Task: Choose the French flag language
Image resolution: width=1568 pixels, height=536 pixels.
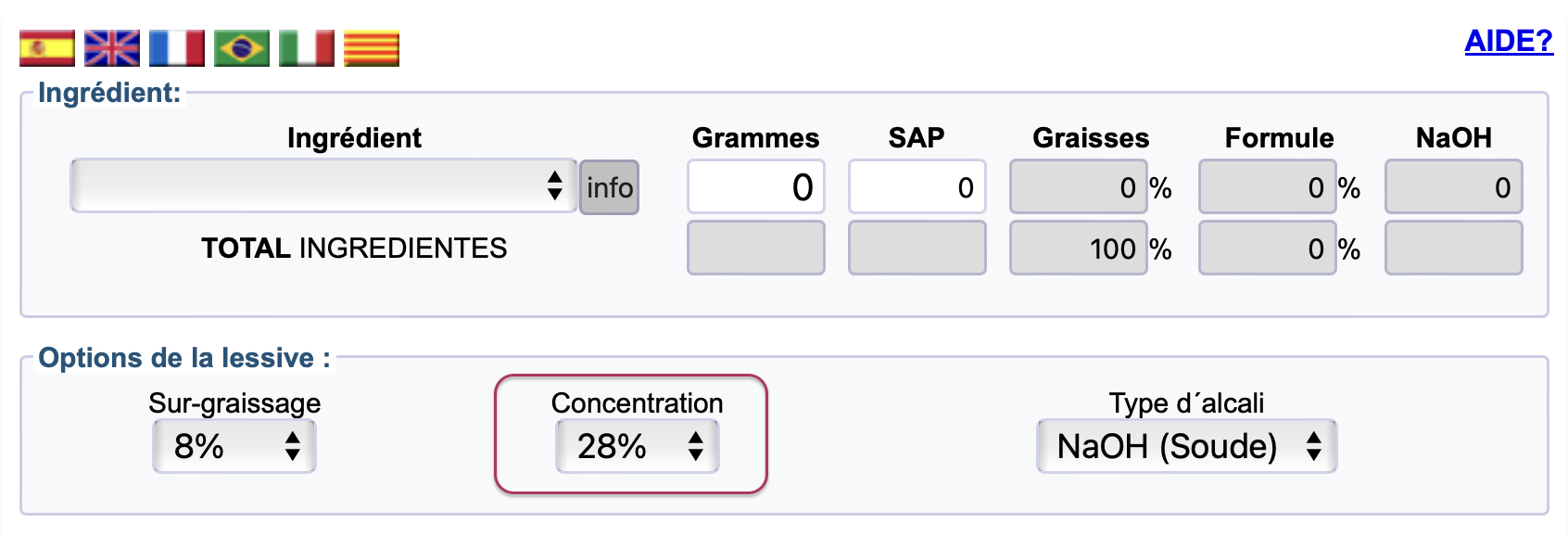Action: click(x=177, y=48)
